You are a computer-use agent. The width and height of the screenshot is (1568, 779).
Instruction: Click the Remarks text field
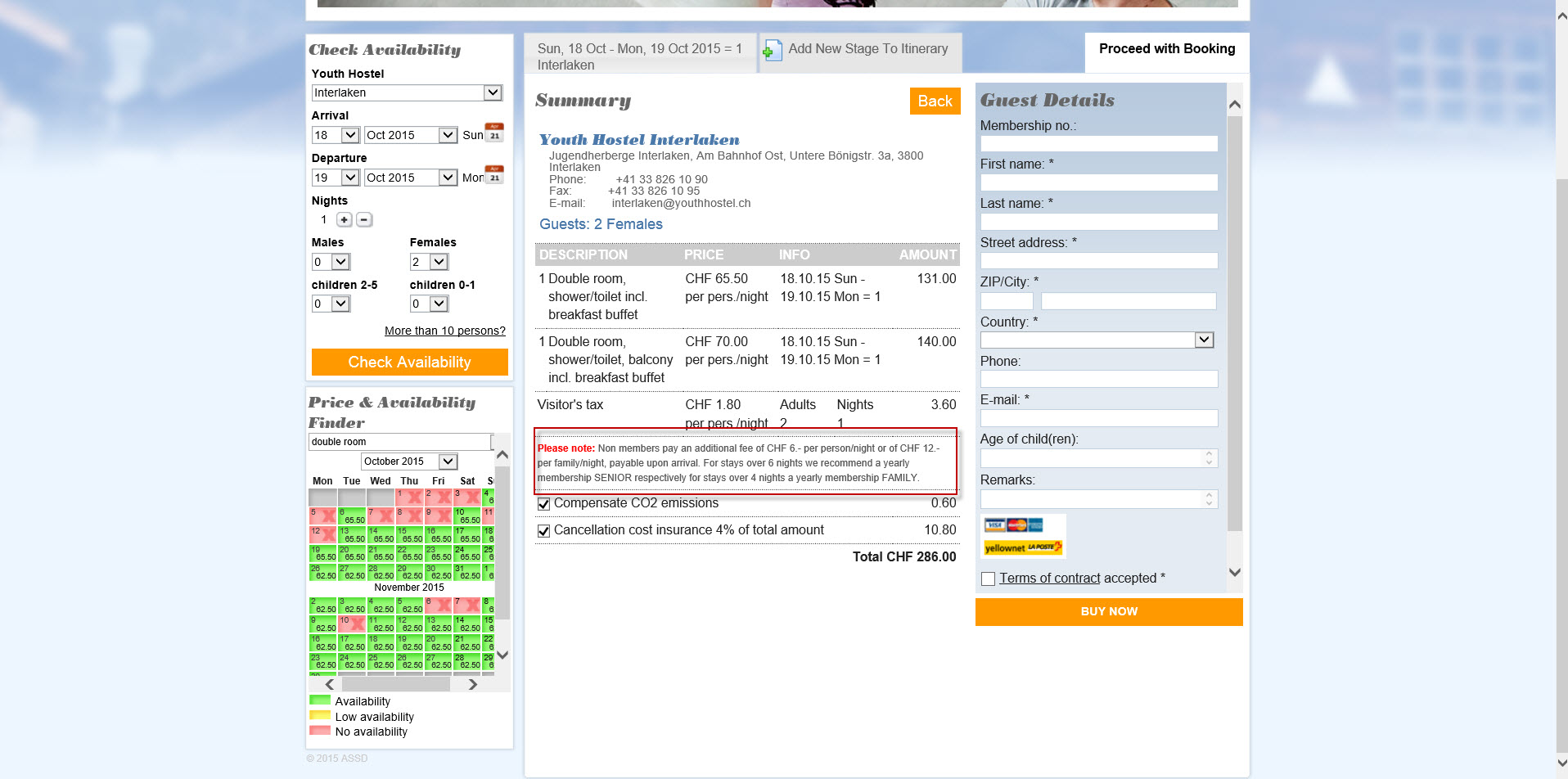(x=1099, y=499)
